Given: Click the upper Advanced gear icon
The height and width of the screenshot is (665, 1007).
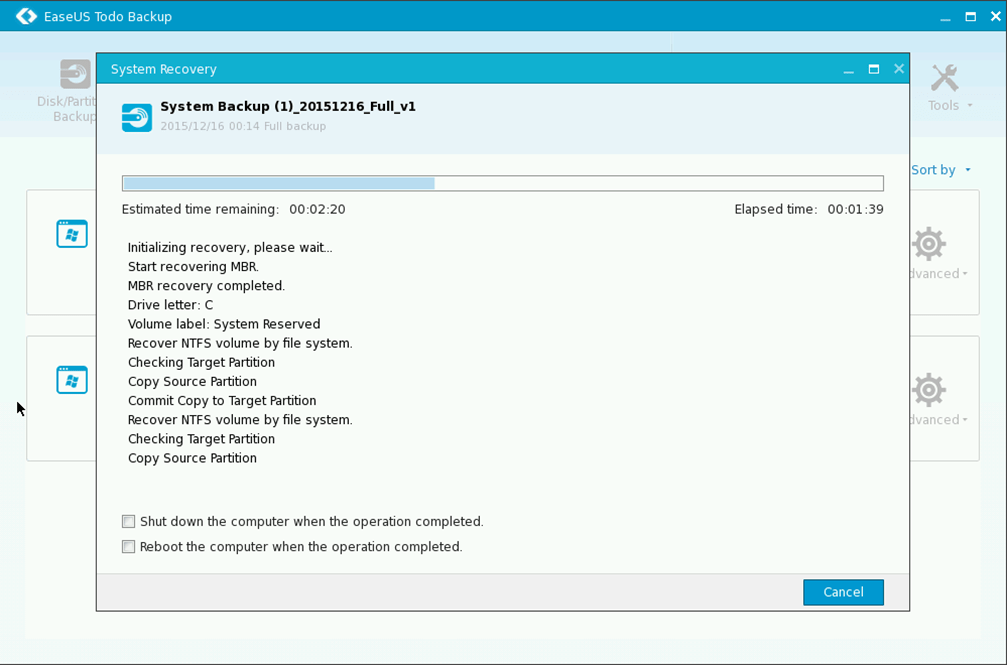Looking at the screenshot, I should click(929, 244).
